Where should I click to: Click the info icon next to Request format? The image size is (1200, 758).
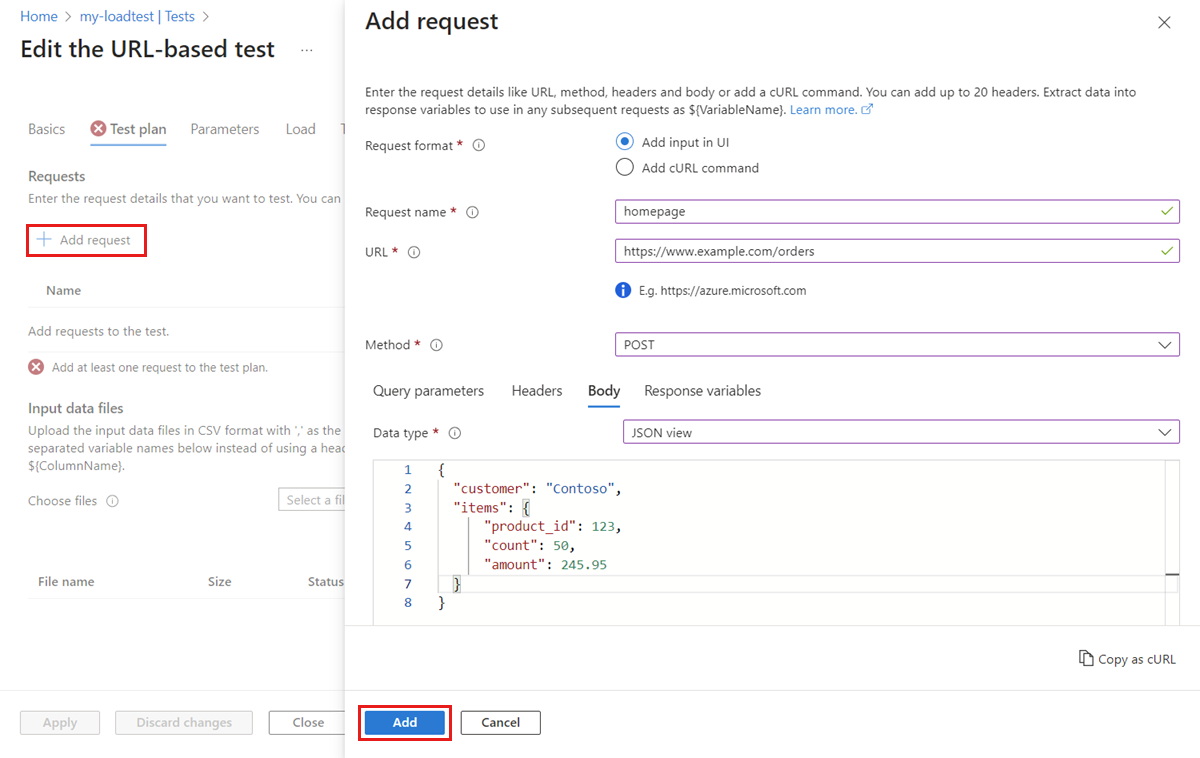click(479, 145)
